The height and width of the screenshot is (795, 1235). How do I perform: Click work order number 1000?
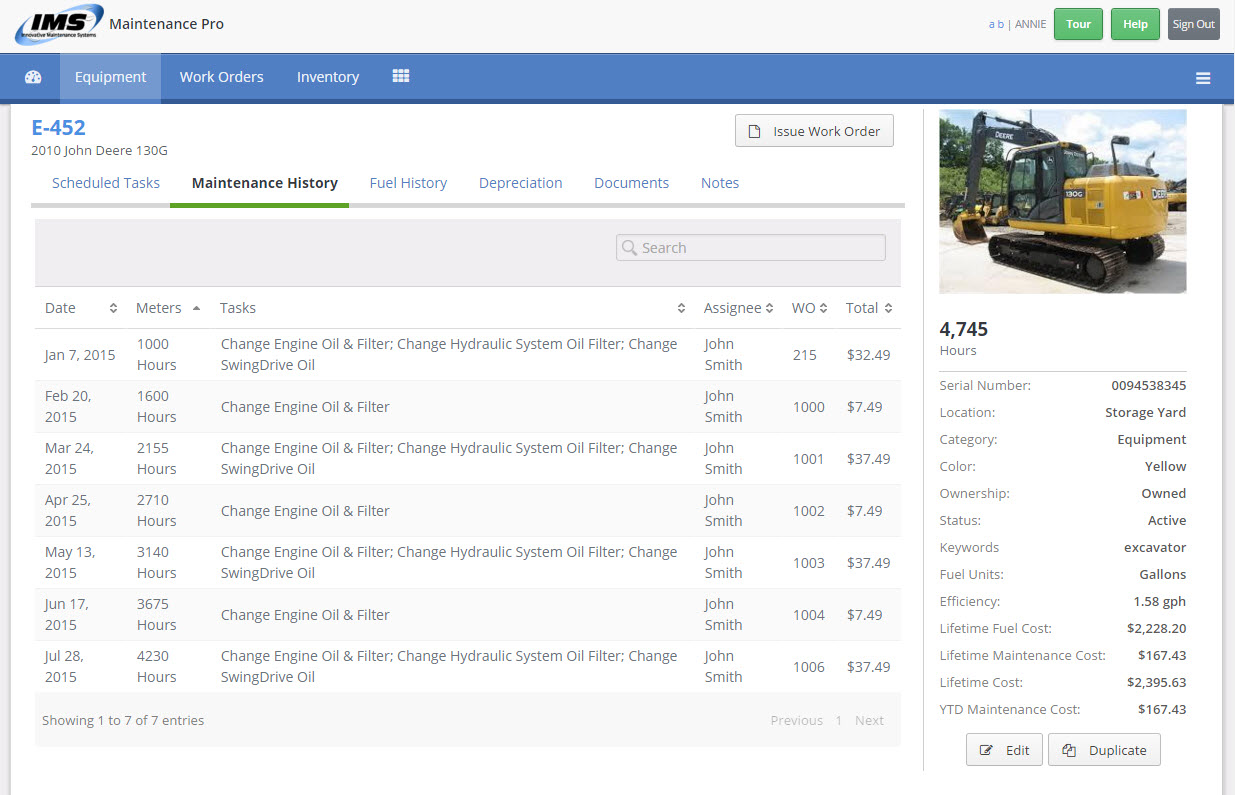(808, 407)
